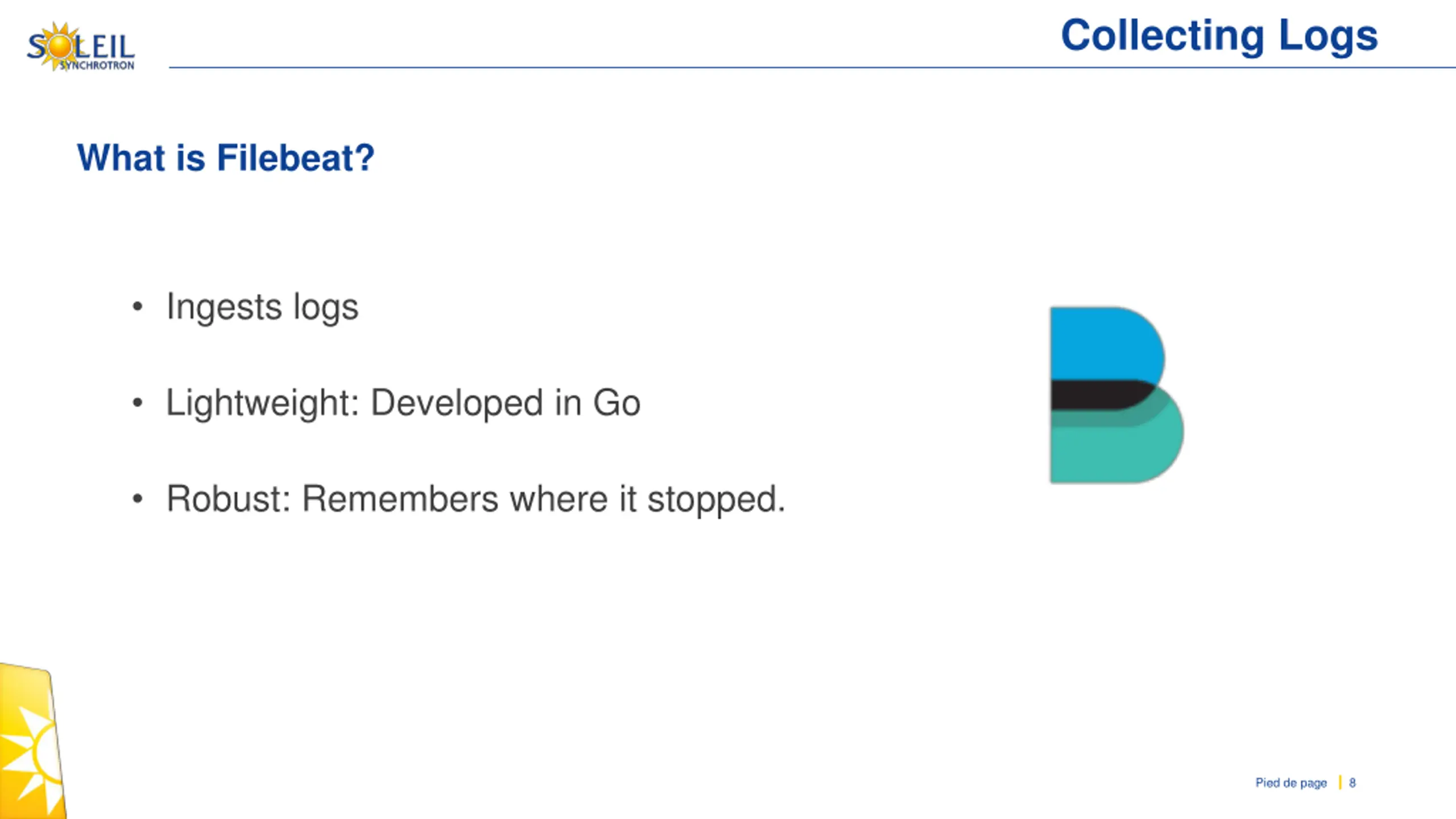Click the SOLEIL Synchrotron logo
The image size is (1456, 819).
pyautogui.click(x=80, y=47)
